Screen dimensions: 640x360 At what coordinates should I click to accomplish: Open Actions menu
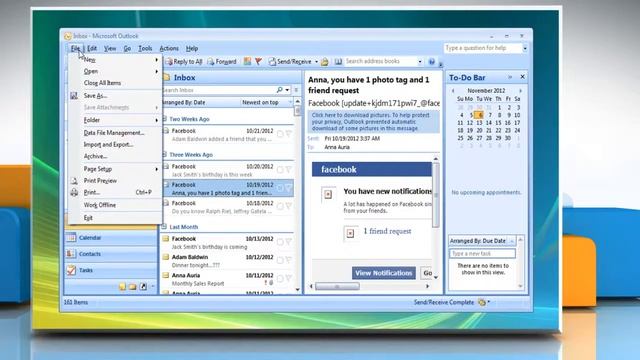click(x=169, y=48)
